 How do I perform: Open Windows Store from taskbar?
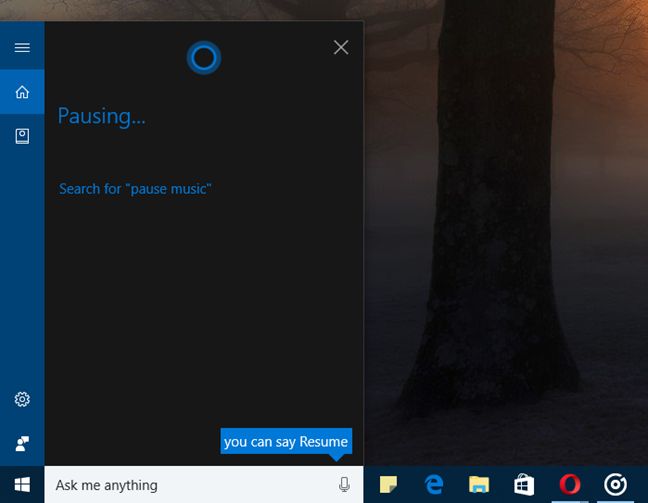524,484
